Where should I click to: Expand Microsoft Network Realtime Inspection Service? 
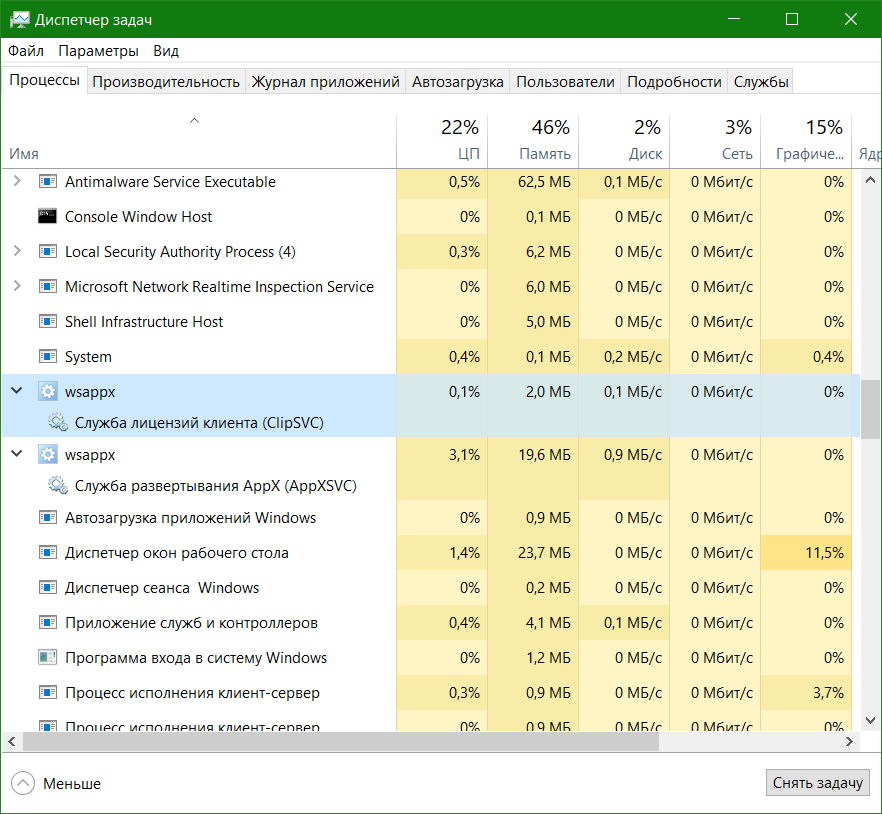17,286
